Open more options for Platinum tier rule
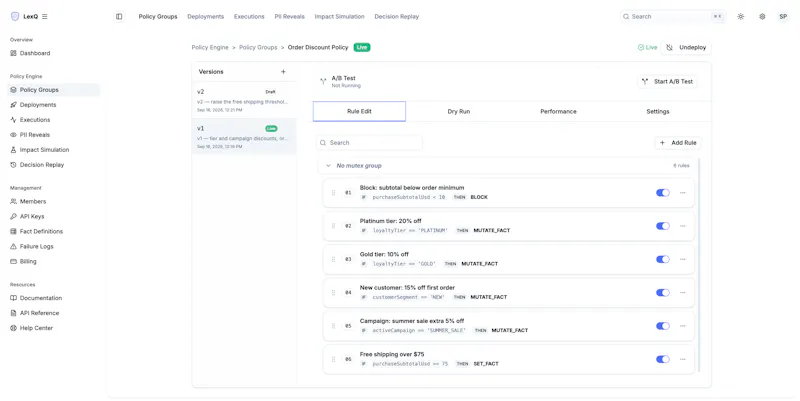800x401 pixels. click(x=683, y=226)
